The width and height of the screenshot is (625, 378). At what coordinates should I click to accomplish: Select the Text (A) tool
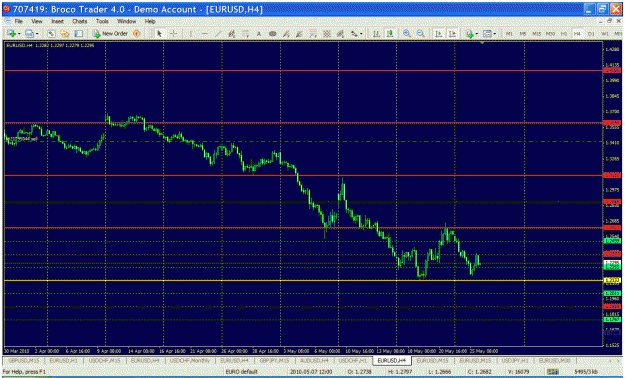pyautogui.click(x=259, y=34)
